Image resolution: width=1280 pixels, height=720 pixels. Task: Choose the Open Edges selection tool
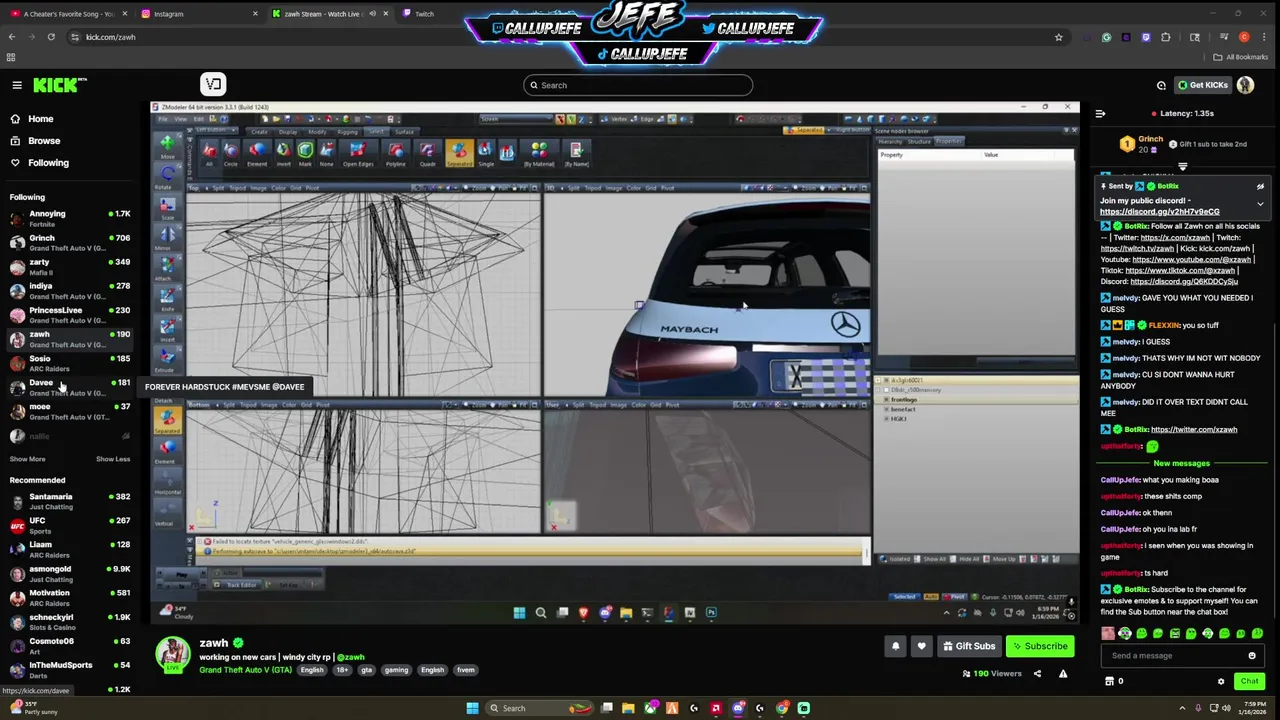tap(358, 152)
